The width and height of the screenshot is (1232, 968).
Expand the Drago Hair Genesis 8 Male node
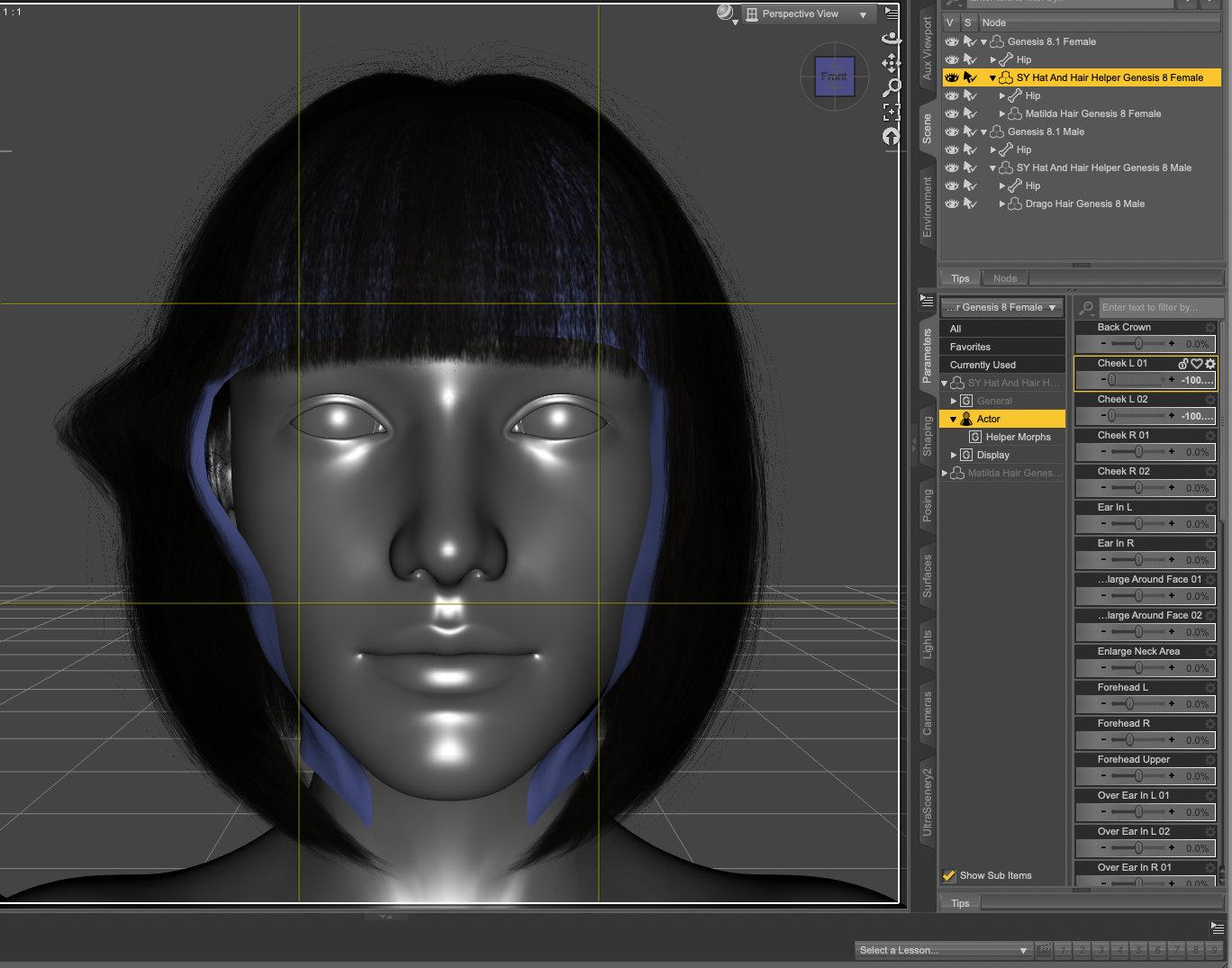coord(1002,204)
